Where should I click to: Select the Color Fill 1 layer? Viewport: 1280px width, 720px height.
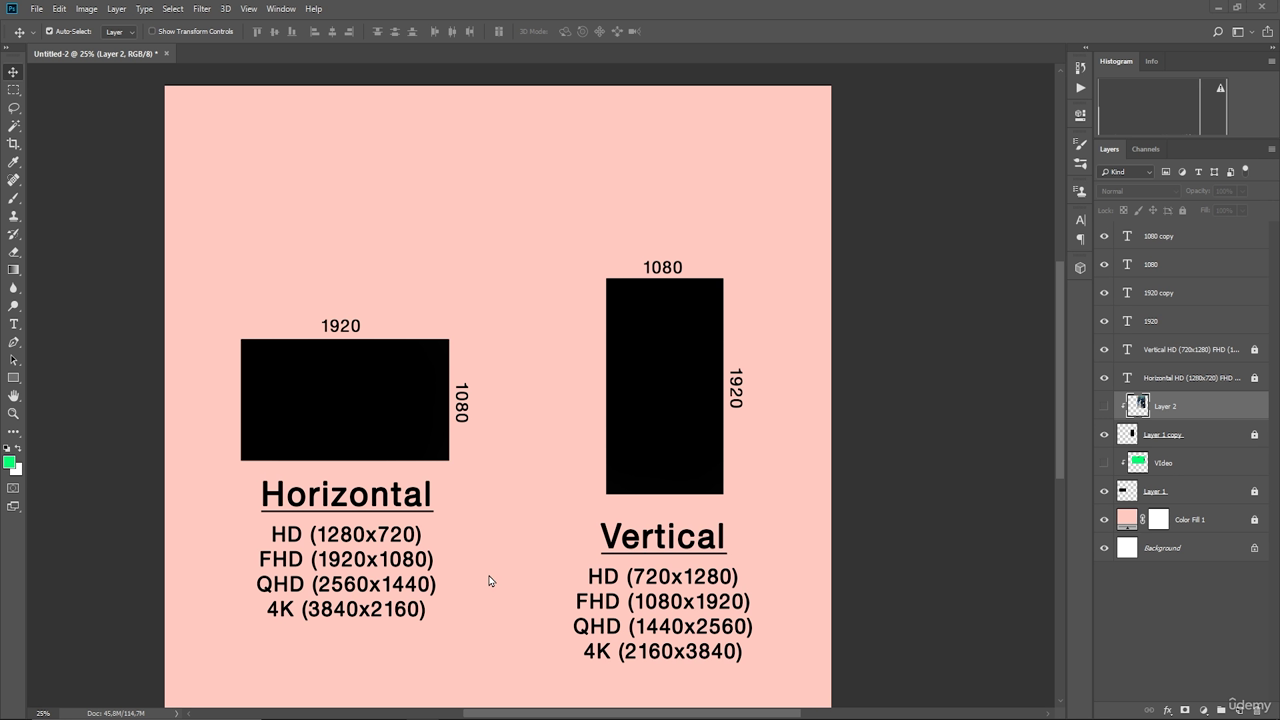(x=1189, y=520)
